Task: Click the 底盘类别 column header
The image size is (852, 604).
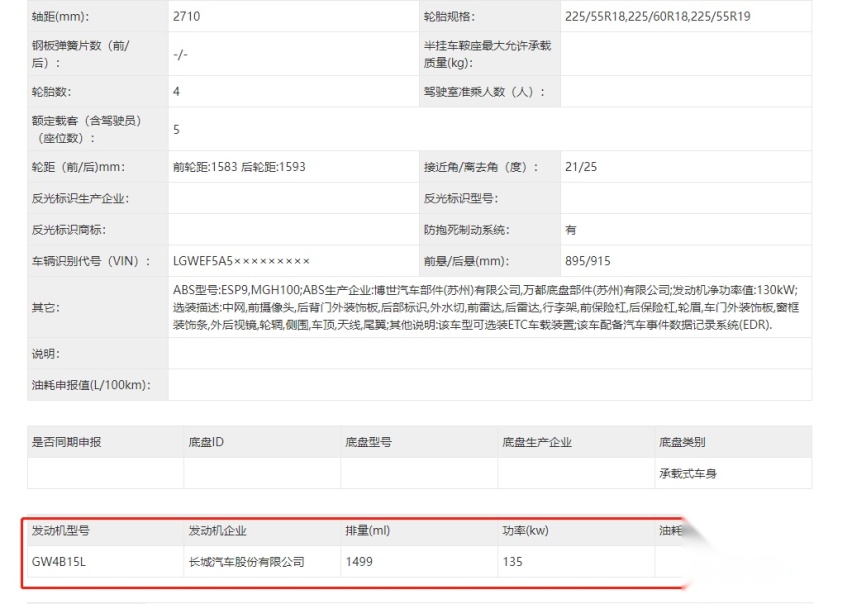Action: (x=682, y=442)
